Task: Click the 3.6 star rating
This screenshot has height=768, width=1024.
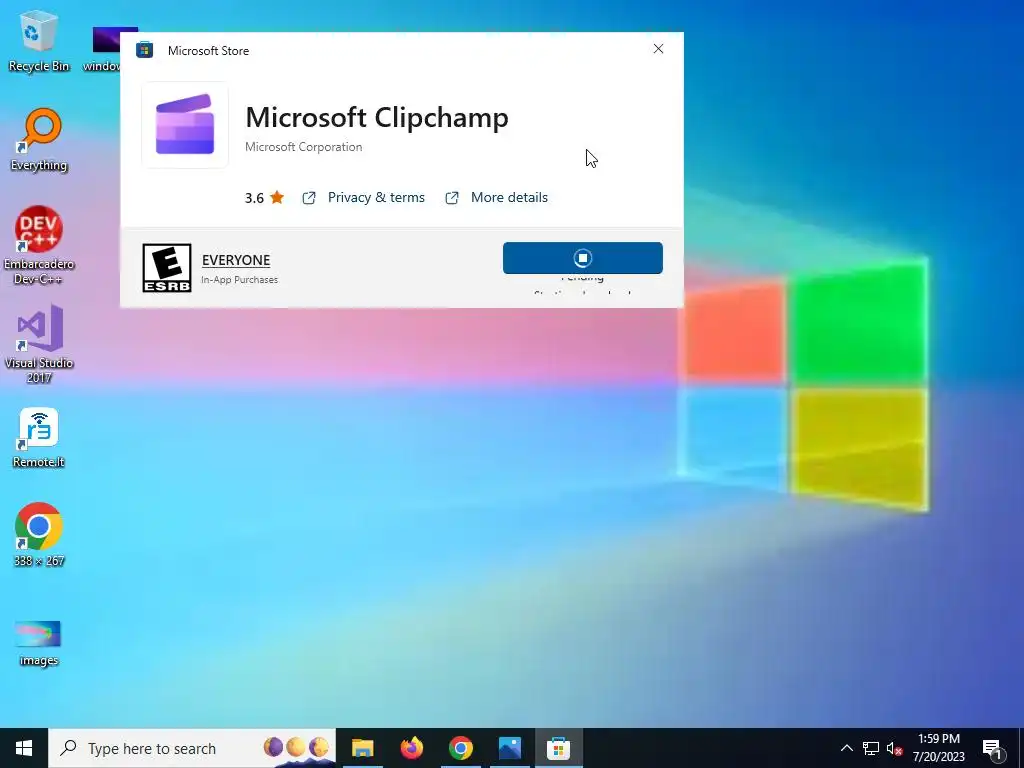Action: coord(264,197)
